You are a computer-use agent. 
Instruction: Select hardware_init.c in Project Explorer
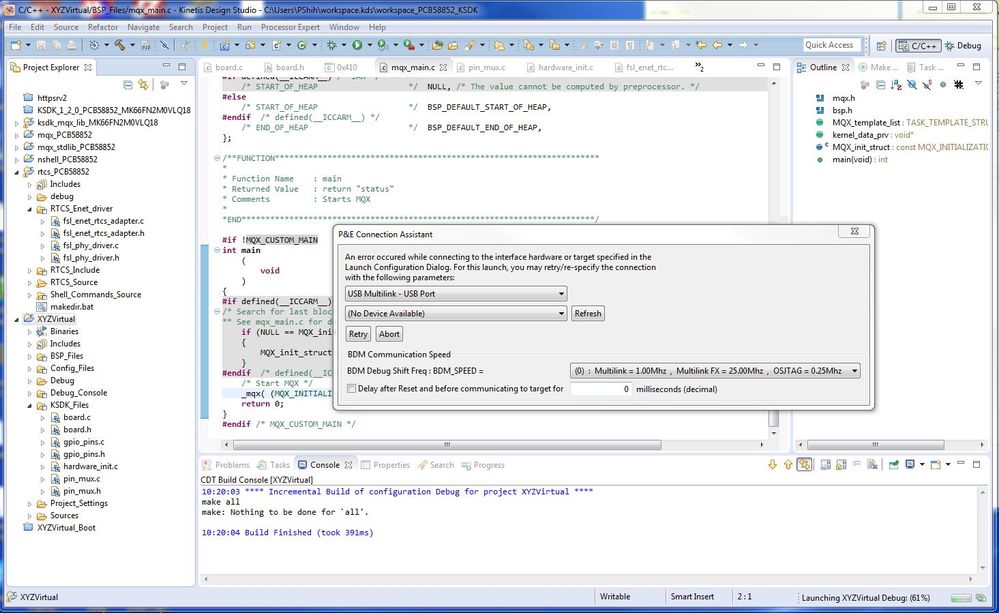point(90,466)
